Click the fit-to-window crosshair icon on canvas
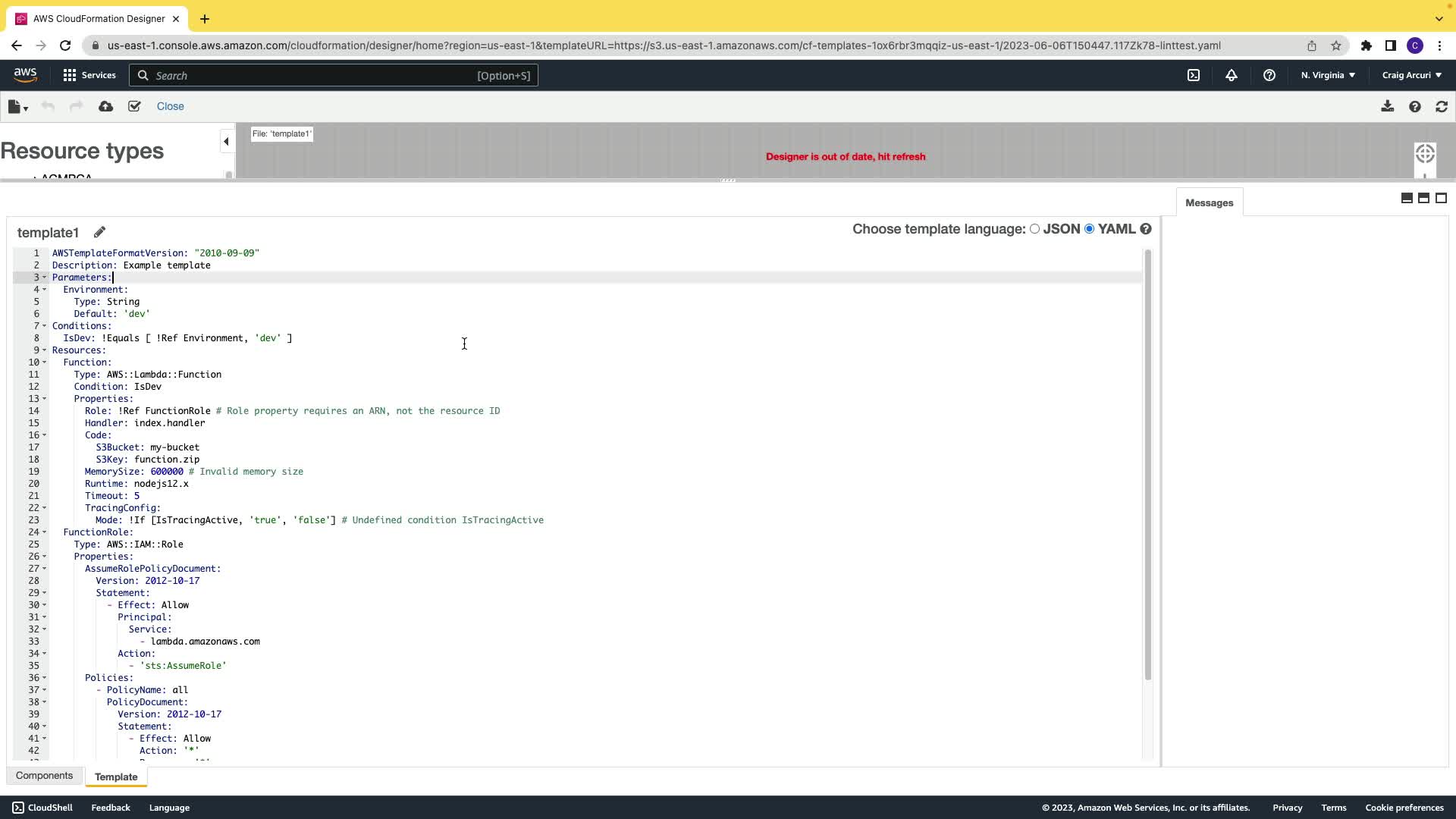This screenshot has height=819, width=1456. (1425, 153)
